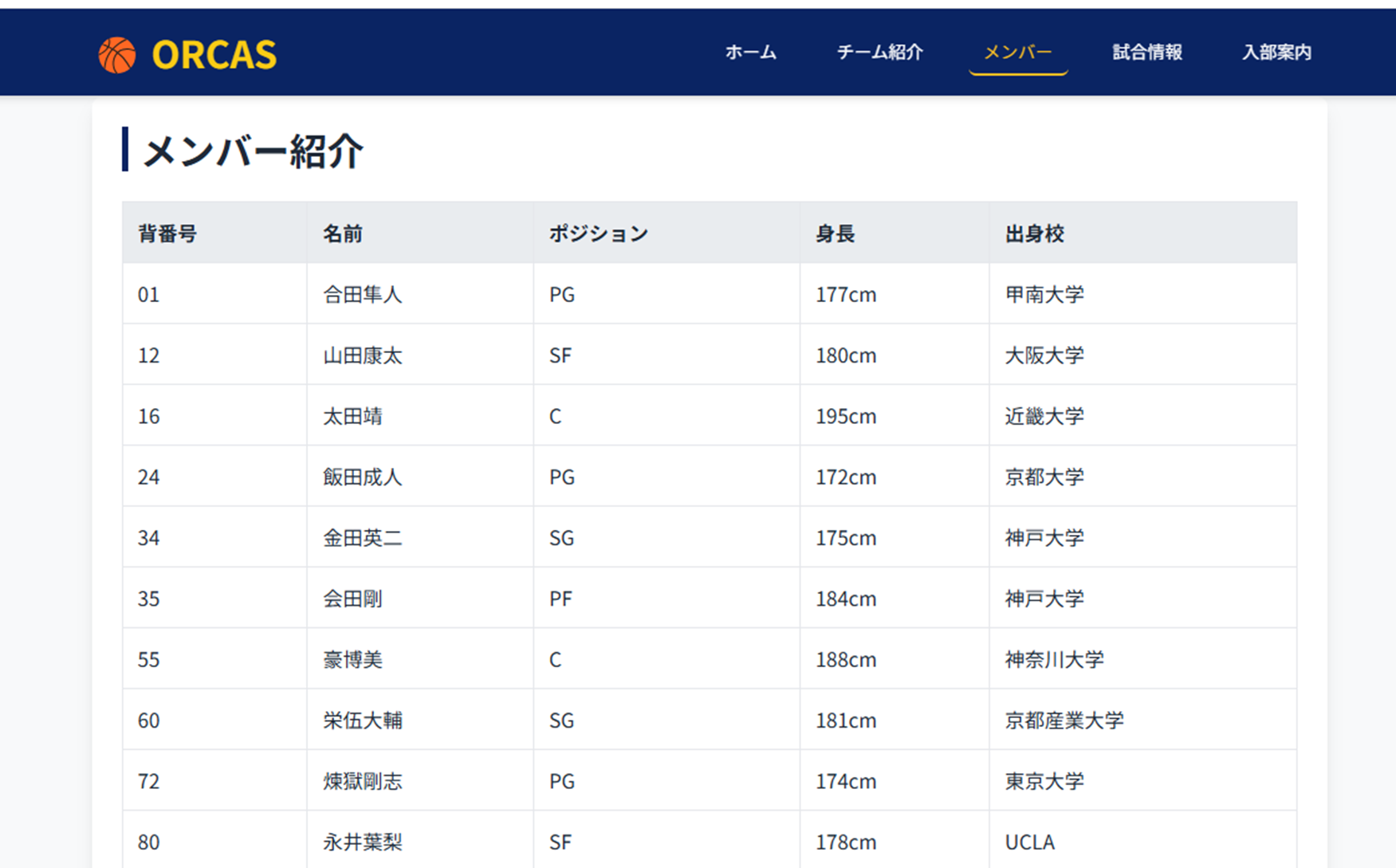Image resolution: width=1396 pixels, height=868 pixels.
Task: Select player name 永井葉梨
Action: [x=363, y=842]
